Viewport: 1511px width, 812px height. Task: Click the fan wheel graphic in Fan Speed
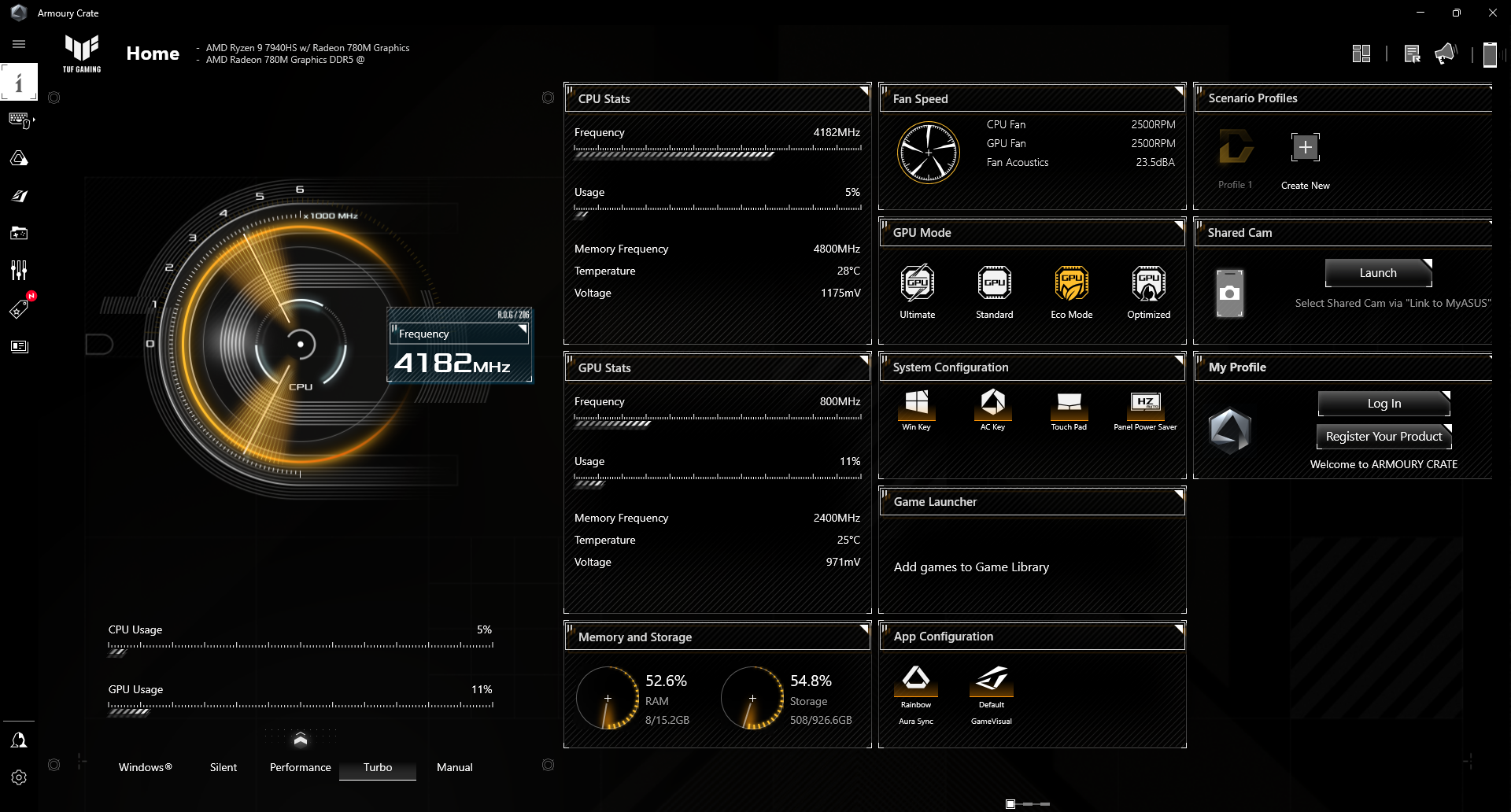click(929, 153)
